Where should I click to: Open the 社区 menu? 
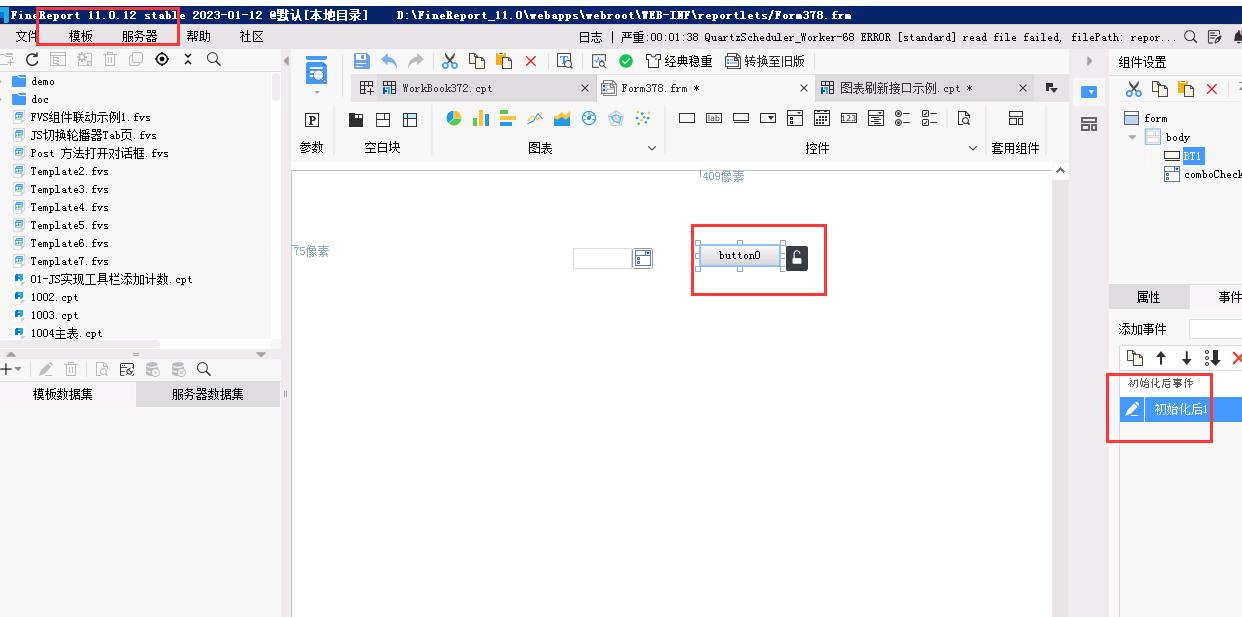[252, 36]
